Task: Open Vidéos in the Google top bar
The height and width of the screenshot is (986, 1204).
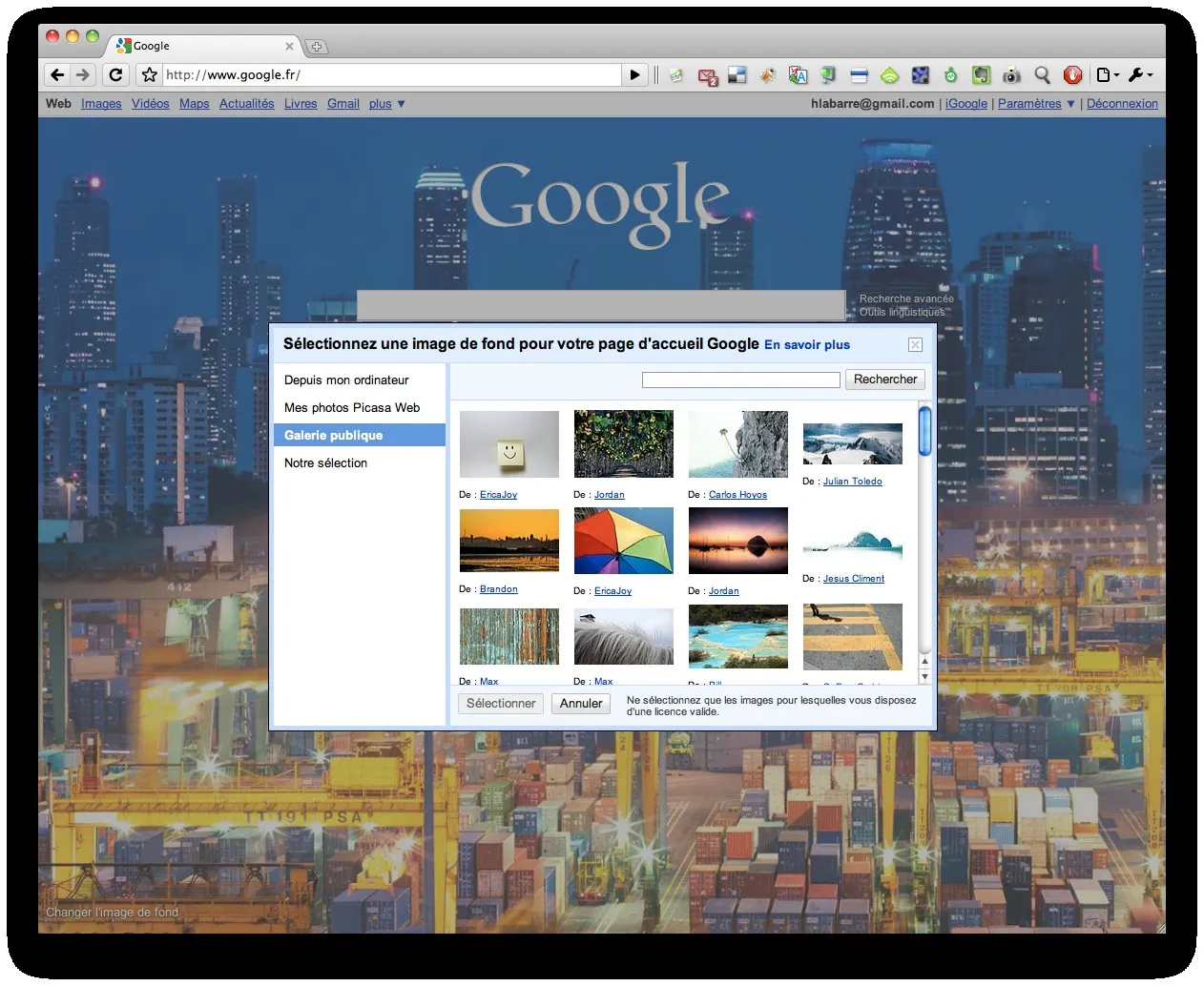Action: [151, 104]
